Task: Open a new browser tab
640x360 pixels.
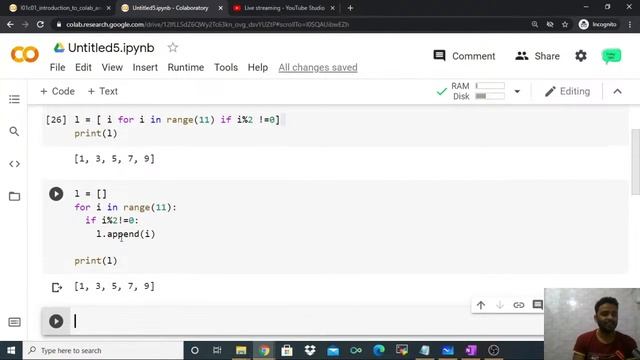Action: pyautogui.click(x=350, y=8)
